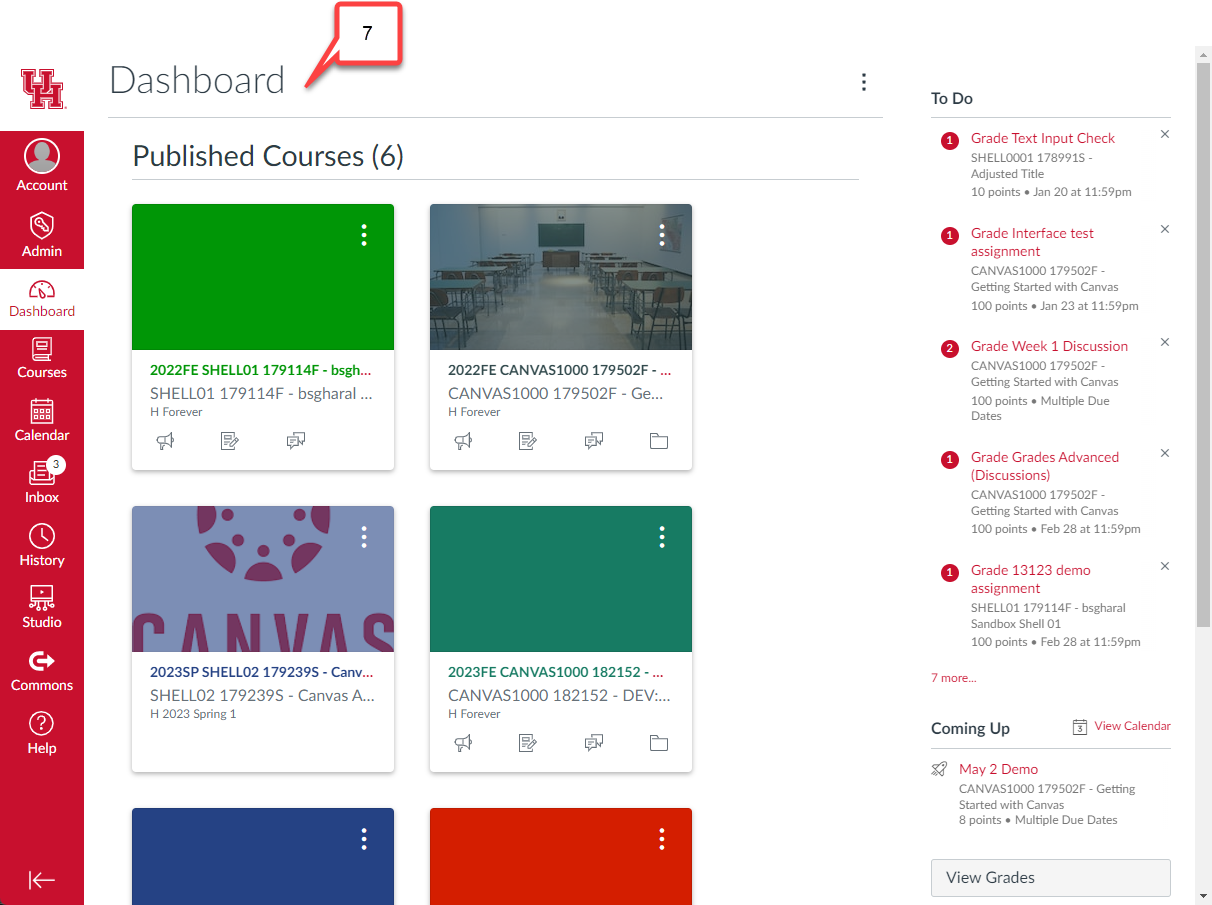Open Files for 2023FE CANVAS1000 182152
The height and width of the screenshot is (905, 1212).
659,743
